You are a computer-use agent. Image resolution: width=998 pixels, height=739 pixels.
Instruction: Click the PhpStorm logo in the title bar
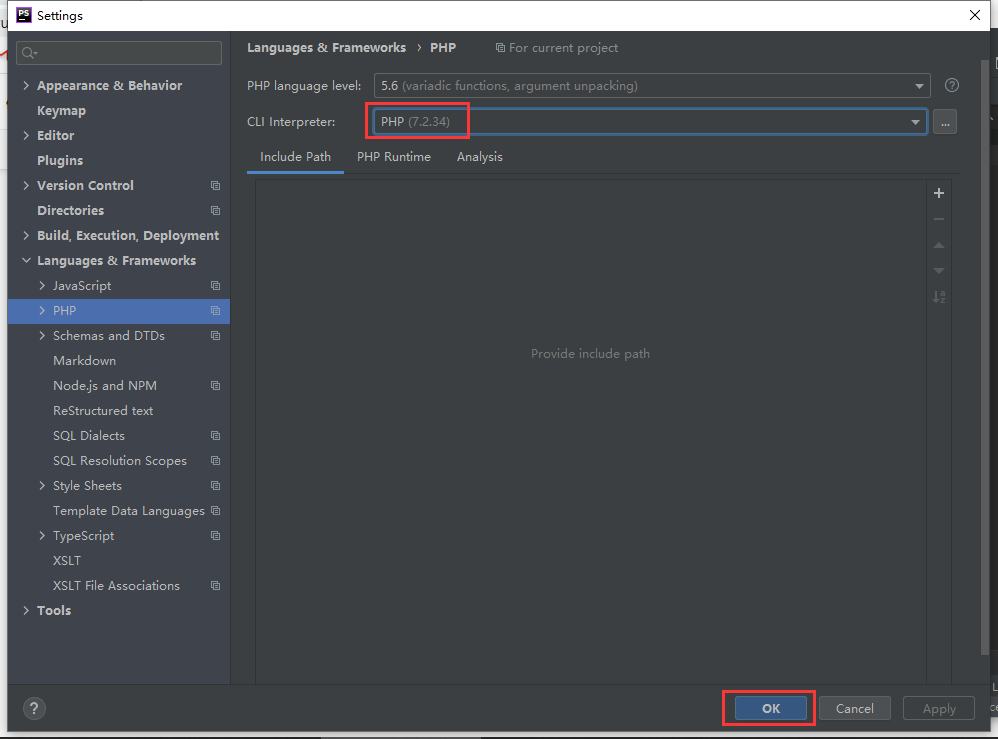point(24,15)
